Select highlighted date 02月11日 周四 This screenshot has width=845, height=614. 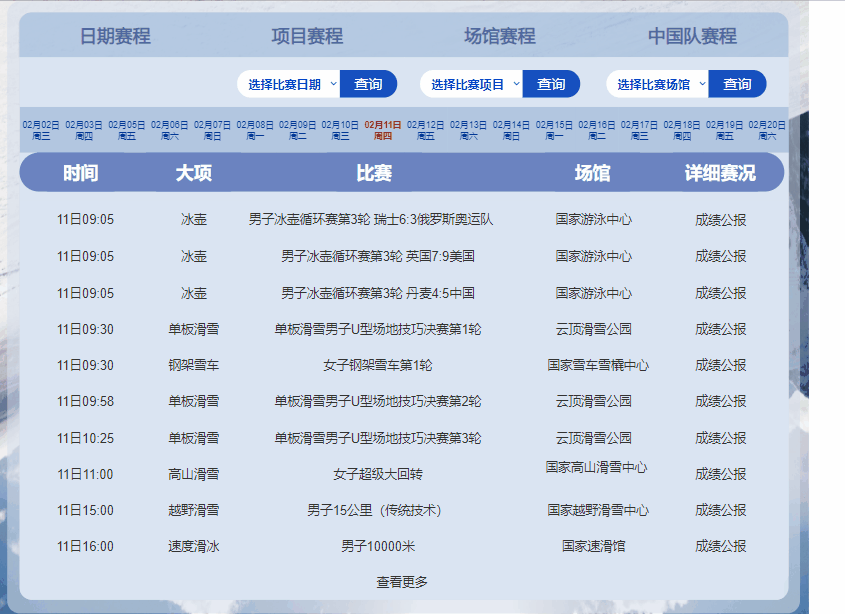[x=383, y=130]
